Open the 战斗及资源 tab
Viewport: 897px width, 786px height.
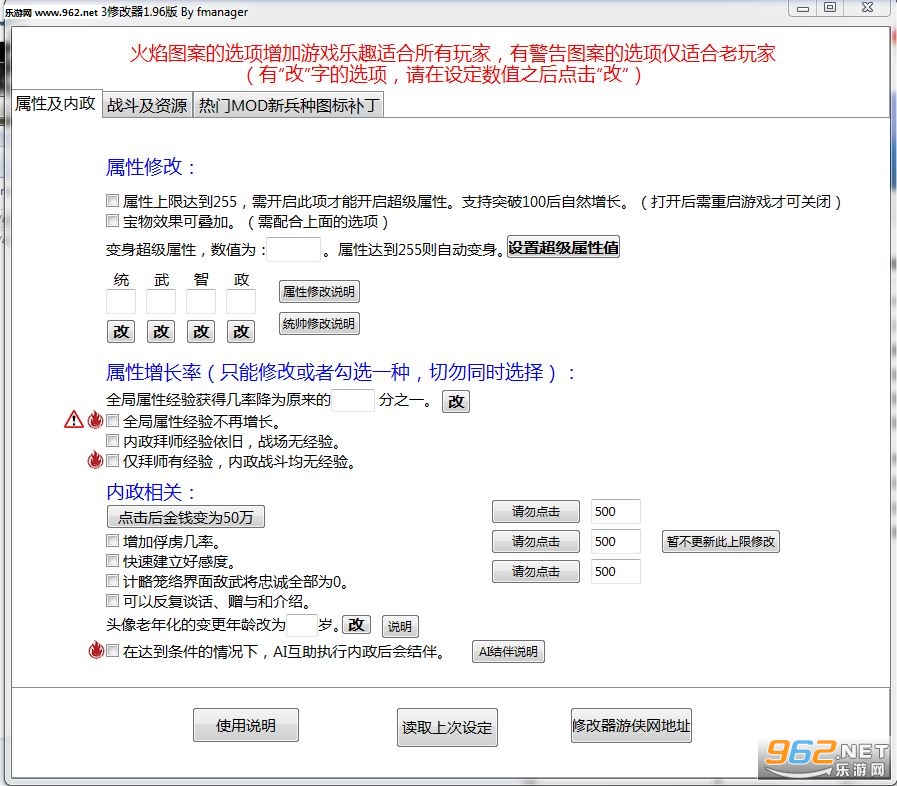(x=147, y=105)
